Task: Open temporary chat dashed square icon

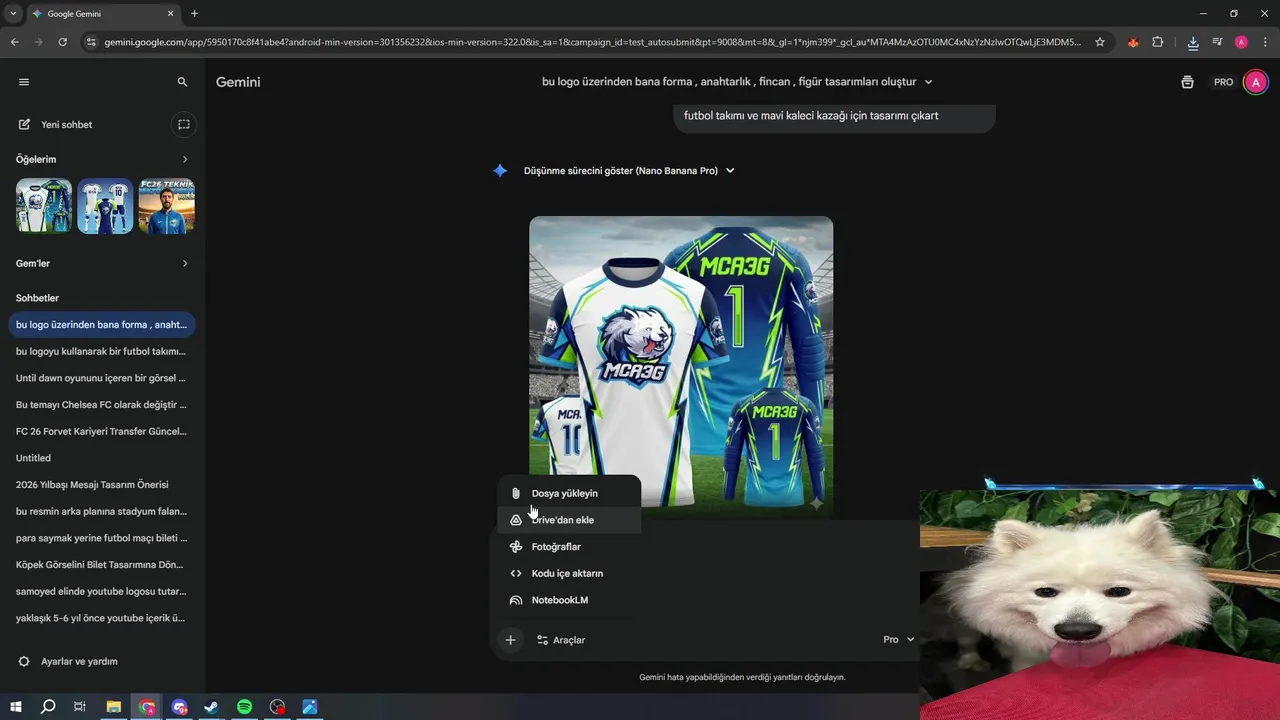Action: click(x=183, y=125)
